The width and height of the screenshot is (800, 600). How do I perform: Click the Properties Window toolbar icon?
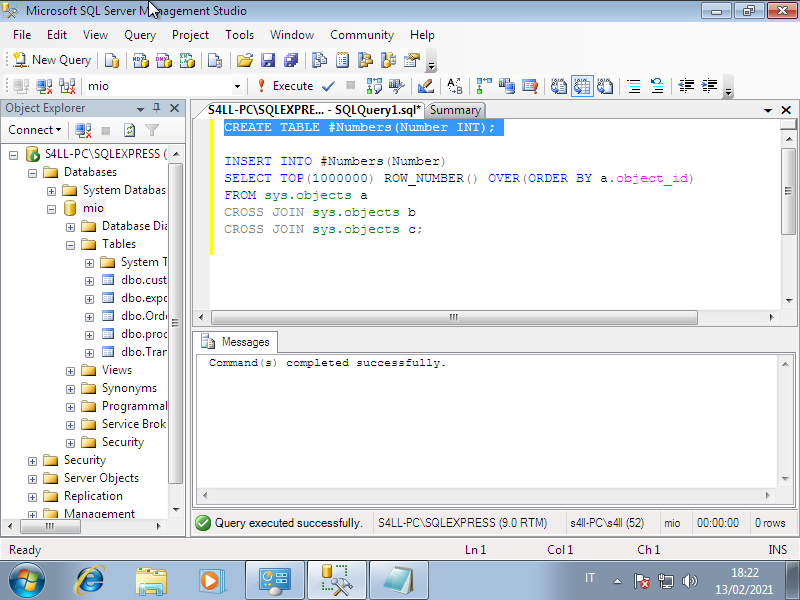tap(412, 60)
